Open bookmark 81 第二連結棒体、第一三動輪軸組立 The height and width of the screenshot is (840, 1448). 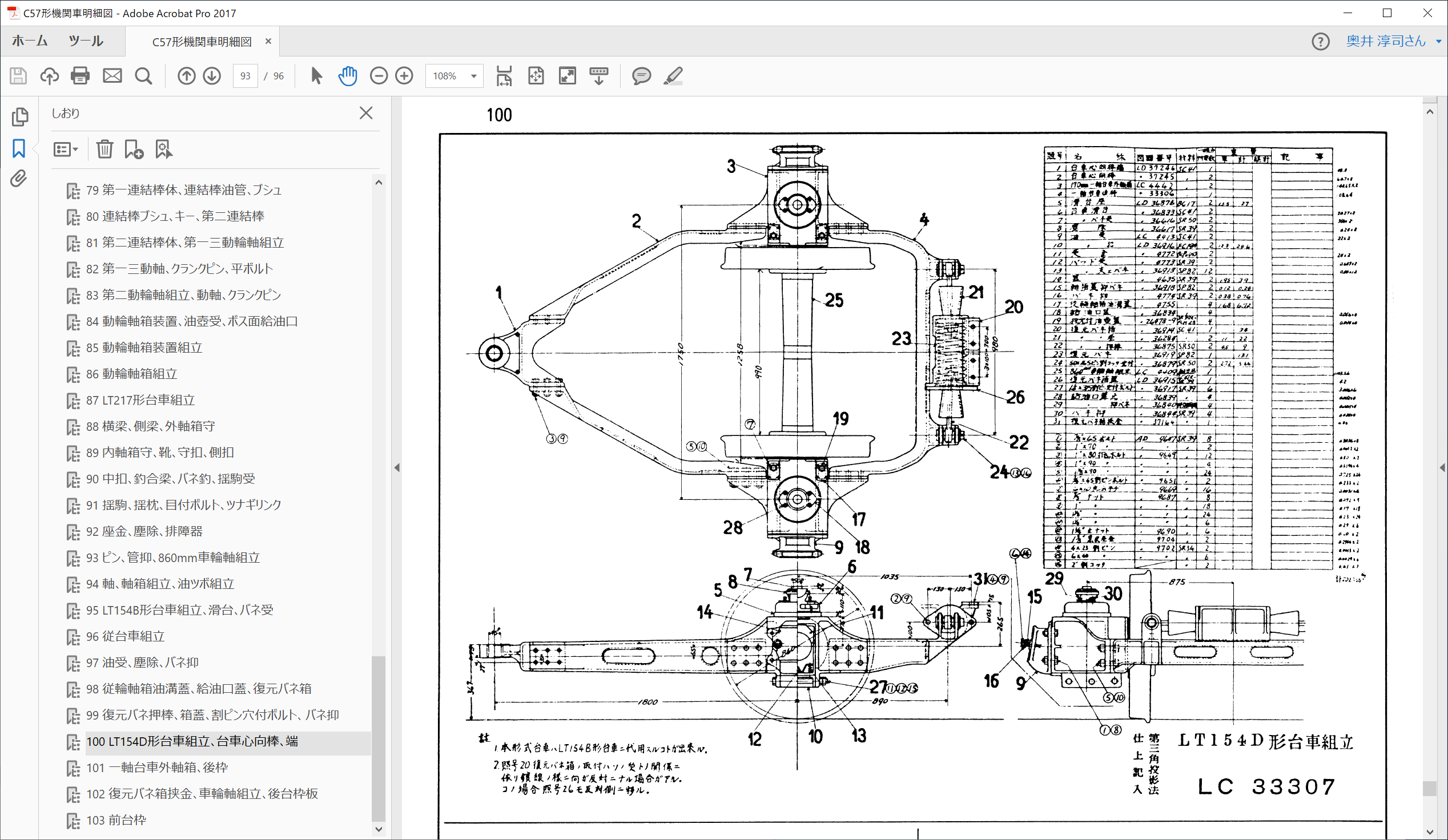(x=184, y=243)
